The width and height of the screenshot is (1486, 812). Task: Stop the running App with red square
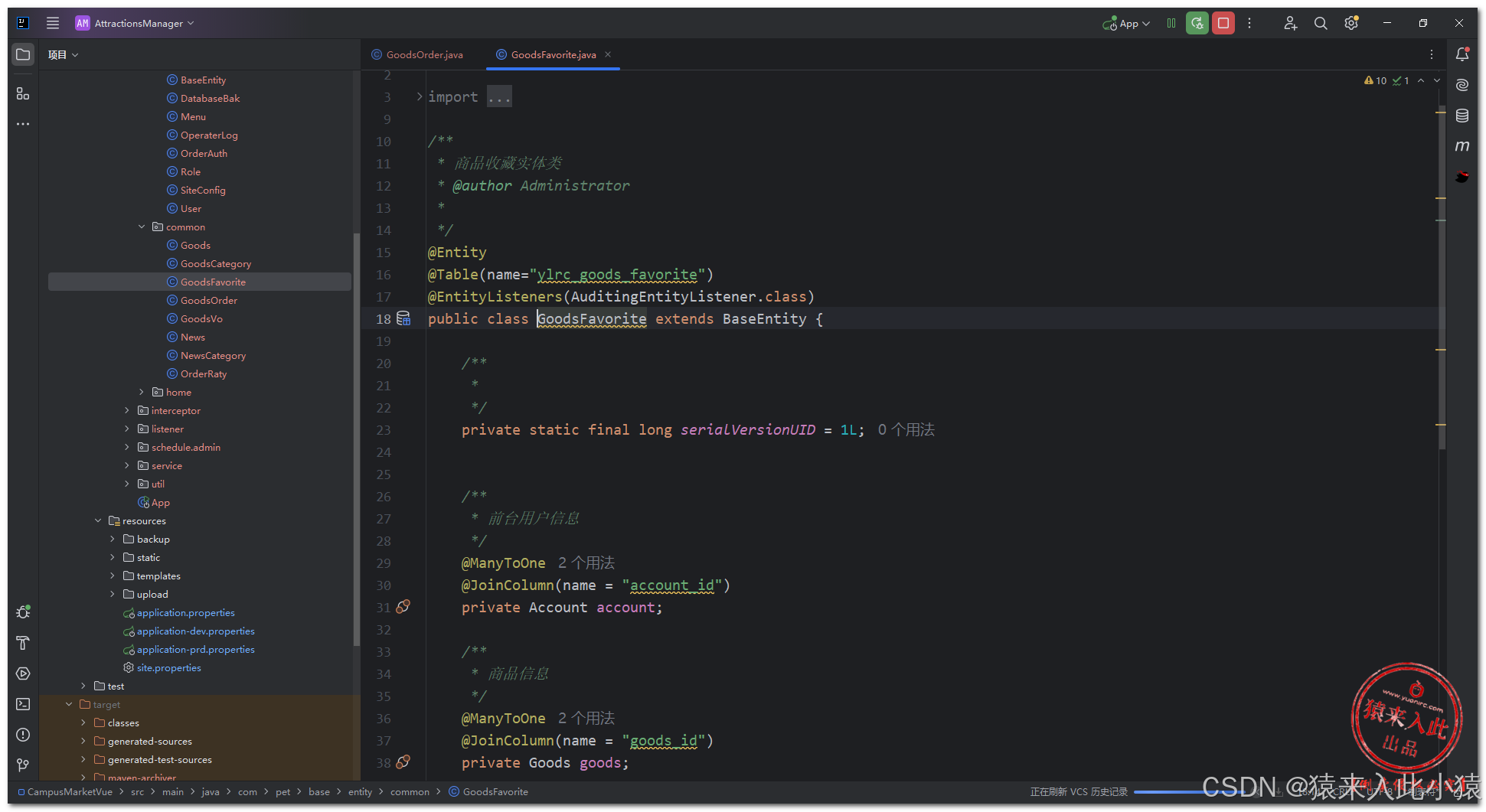click(x=1223, y=23)
